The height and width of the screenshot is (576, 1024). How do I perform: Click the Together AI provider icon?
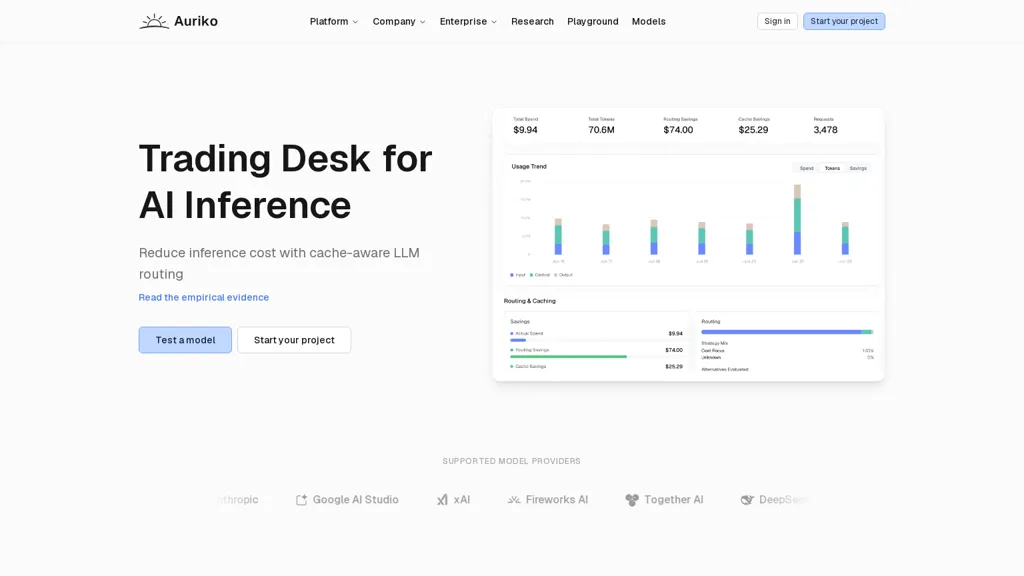pyautogui.click(x=632, y=500)
